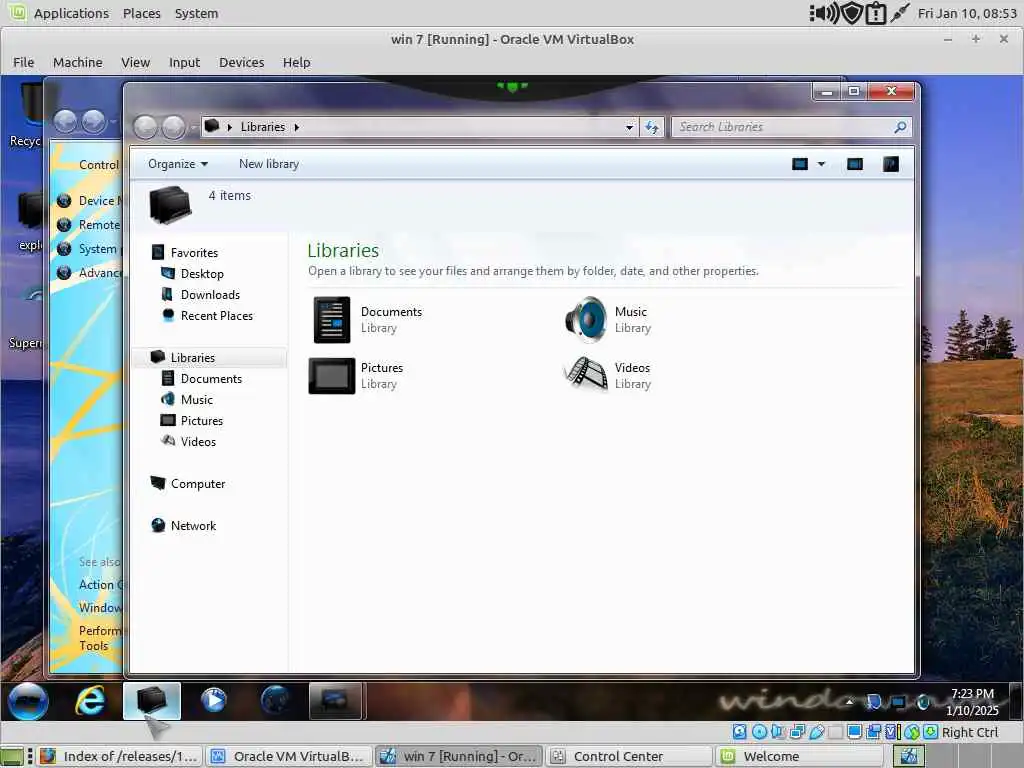The image size is (1024, 768).
Task: Open the Documents library icon in the main pane
Action: pyautogui.click(x=332, y=319)
